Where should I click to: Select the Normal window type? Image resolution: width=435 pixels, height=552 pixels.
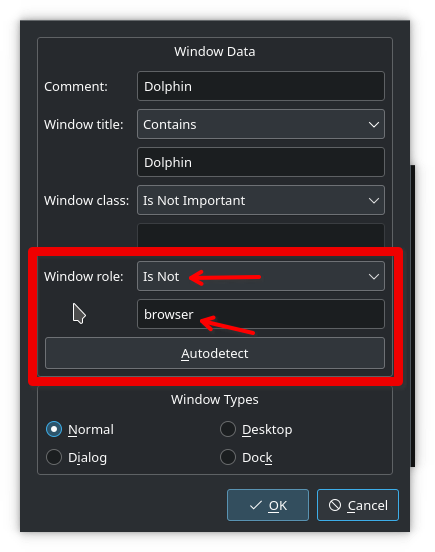(x=54, y=429)
